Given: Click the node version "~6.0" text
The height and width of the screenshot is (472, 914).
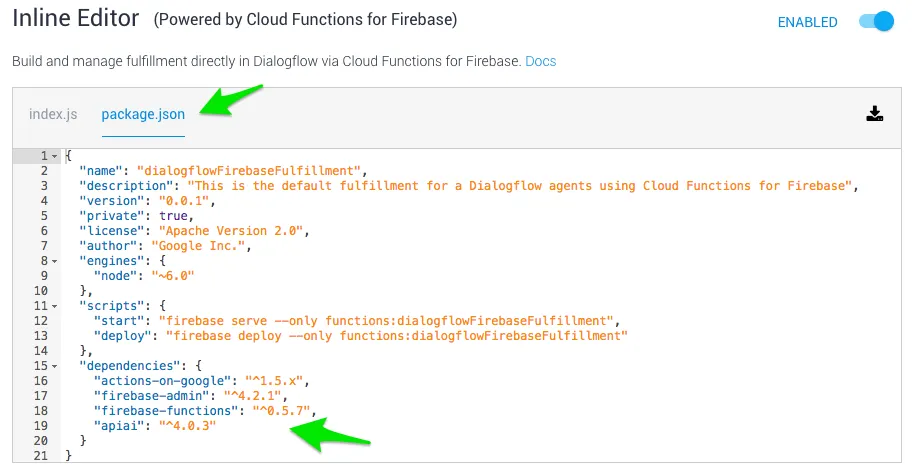Looking at the screenshot, I should 171,275.
